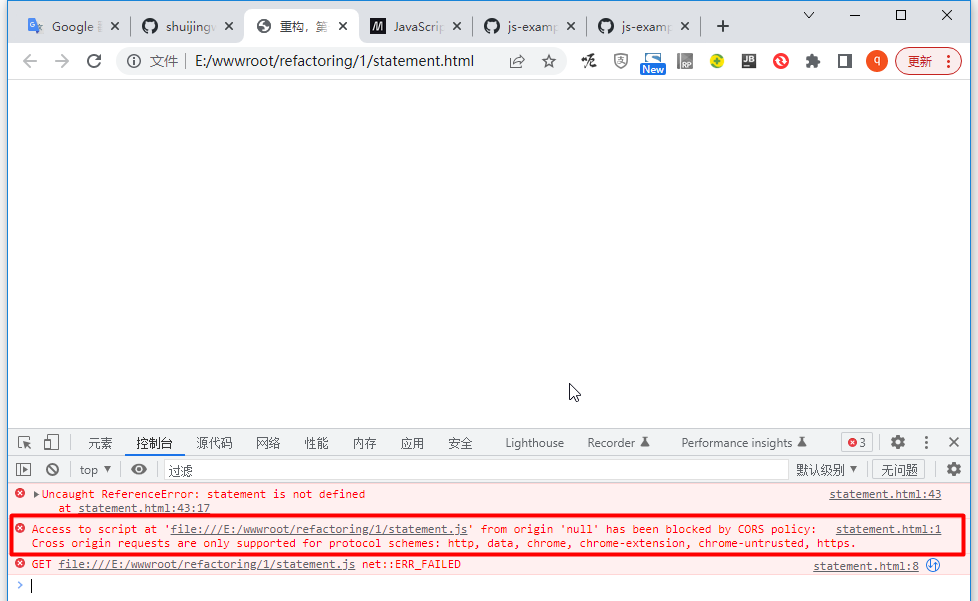Open the calligraphy-style extension icon
Image resolution: width=978 pixels, height=601 pixels.
point(589,61)
